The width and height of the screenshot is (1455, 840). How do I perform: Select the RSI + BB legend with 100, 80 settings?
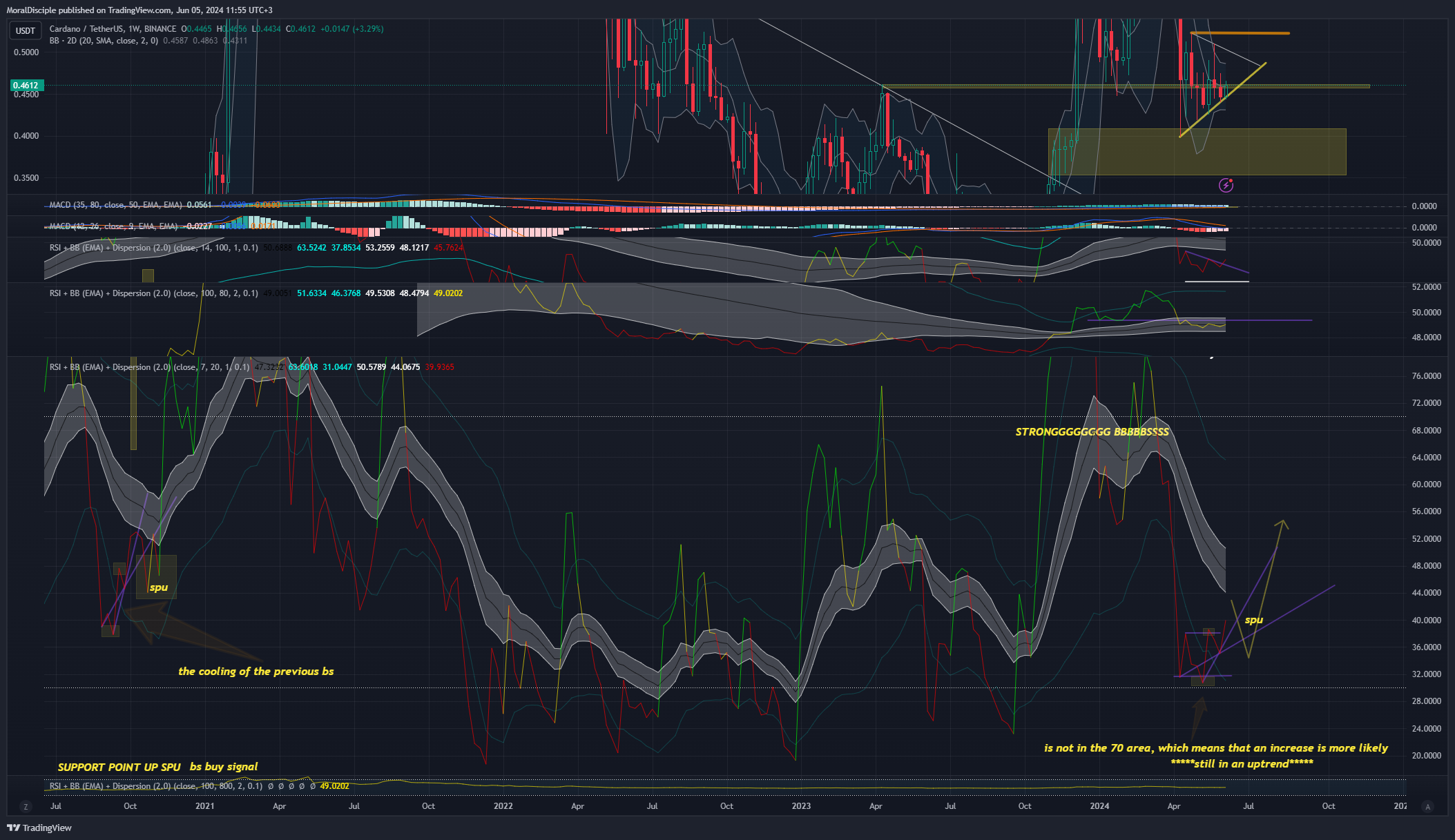coord(153,293)
